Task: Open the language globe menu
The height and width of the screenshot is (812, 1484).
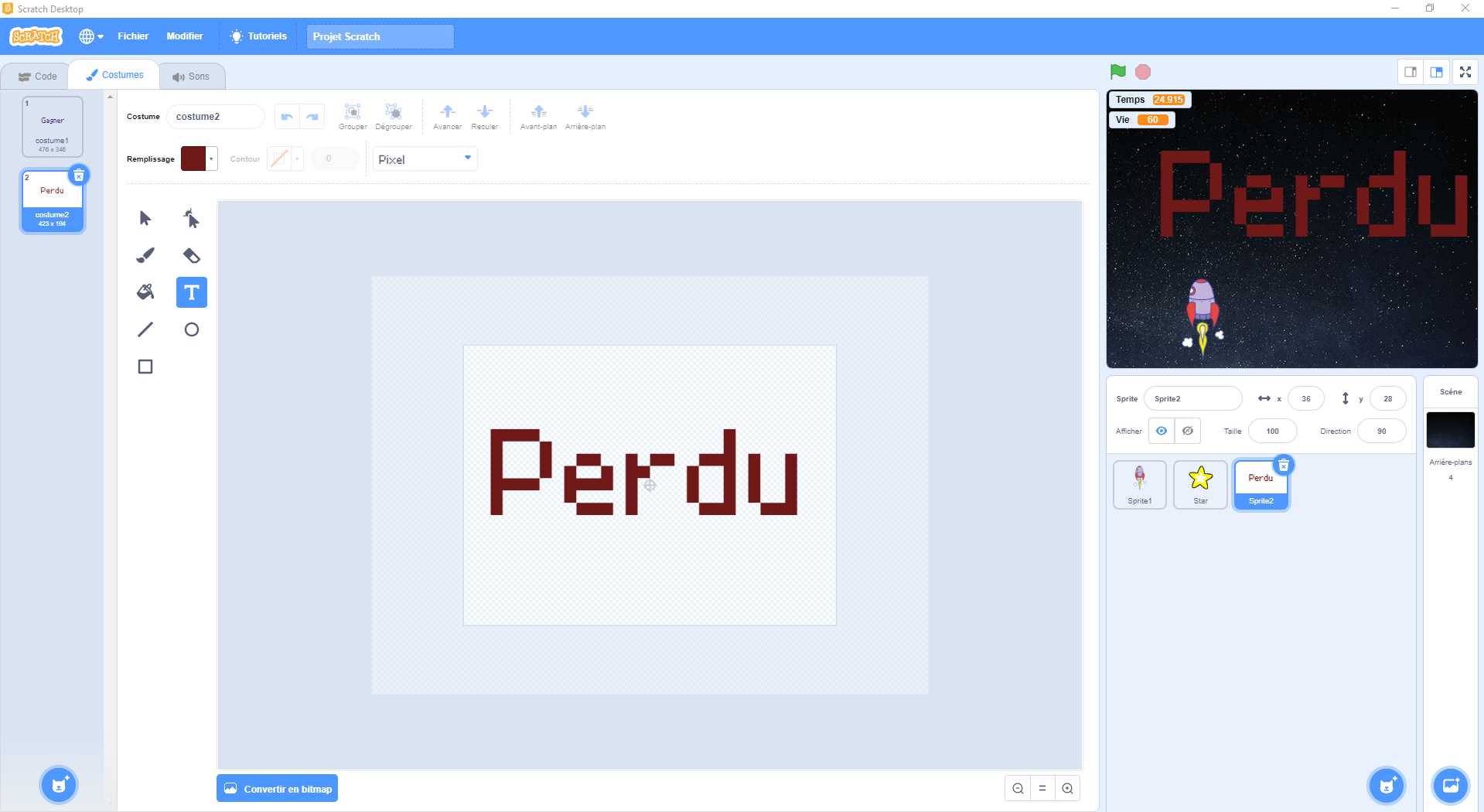Action: 90,36
